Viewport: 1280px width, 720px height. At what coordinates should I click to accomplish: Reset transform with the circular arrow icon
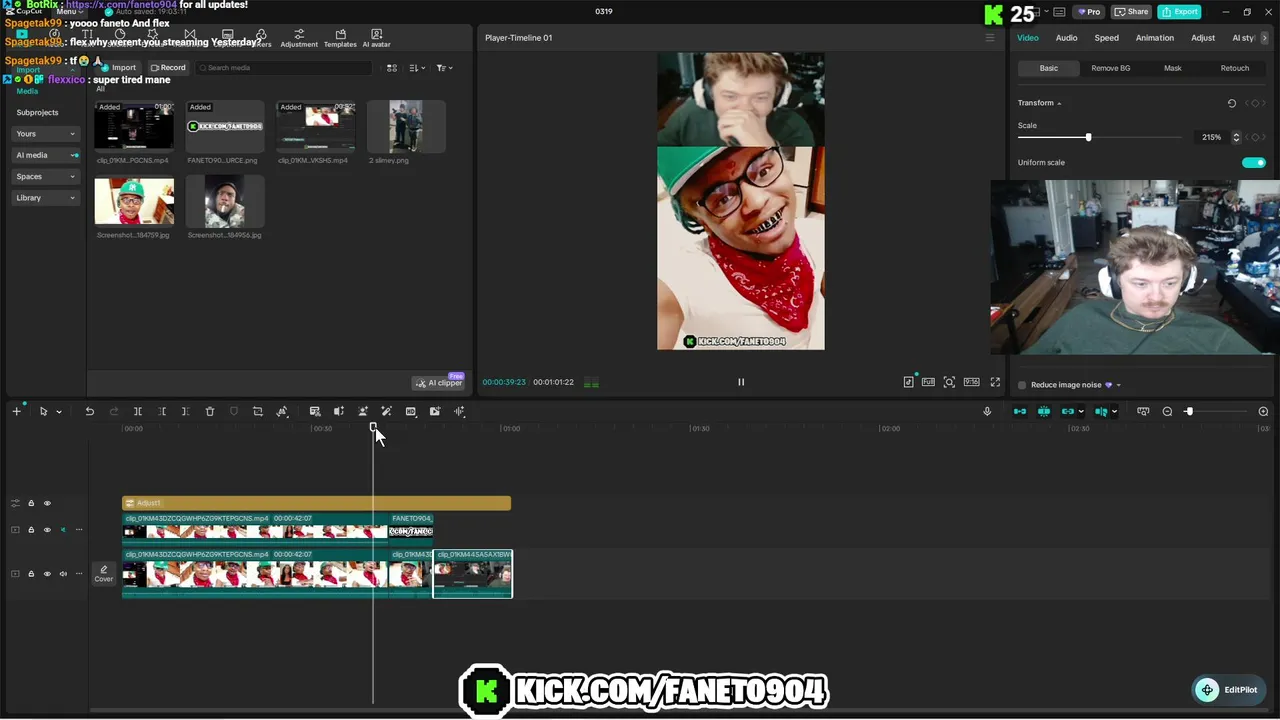[x=1232, y=103]
